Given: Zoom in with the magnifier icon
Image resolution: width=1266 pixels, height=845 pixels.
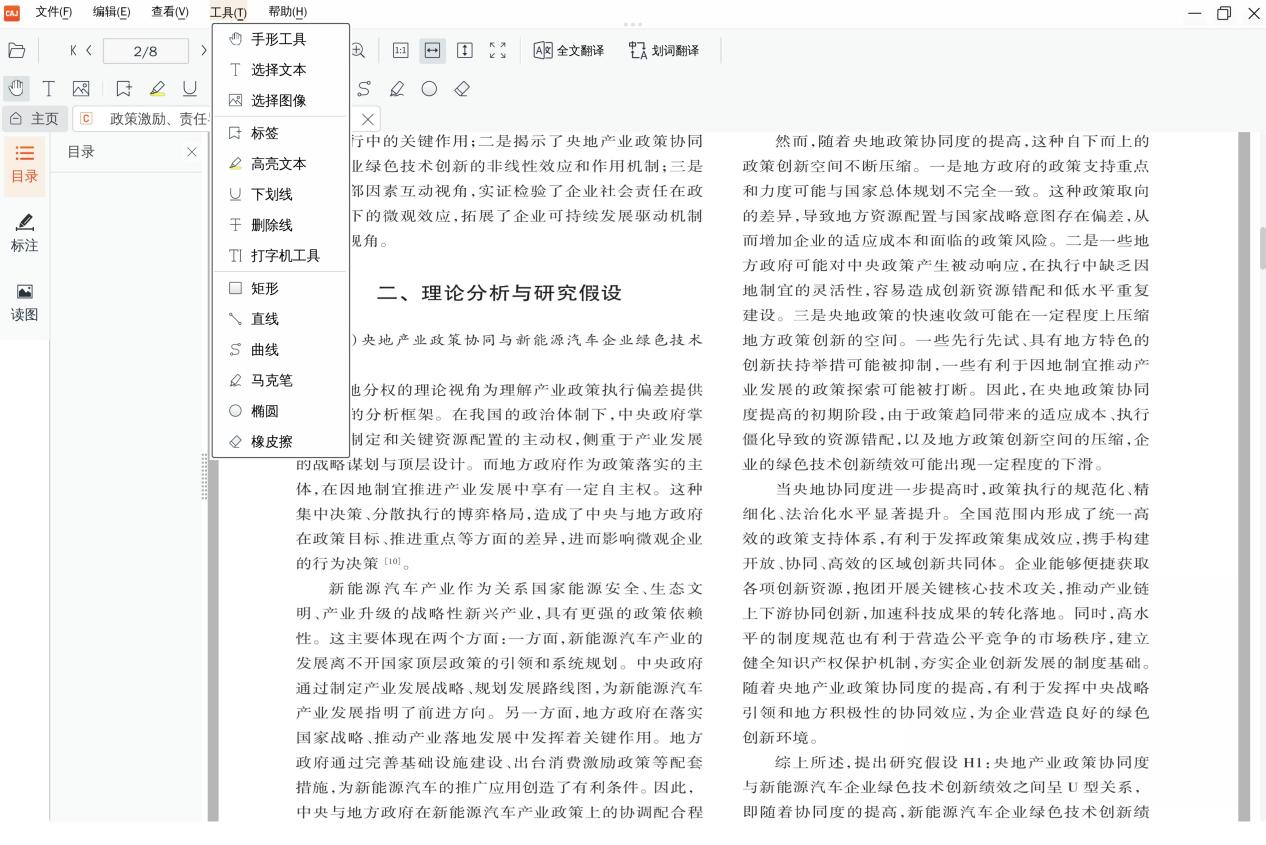Looking at the screenshot, I should click(x=357, y=51).
